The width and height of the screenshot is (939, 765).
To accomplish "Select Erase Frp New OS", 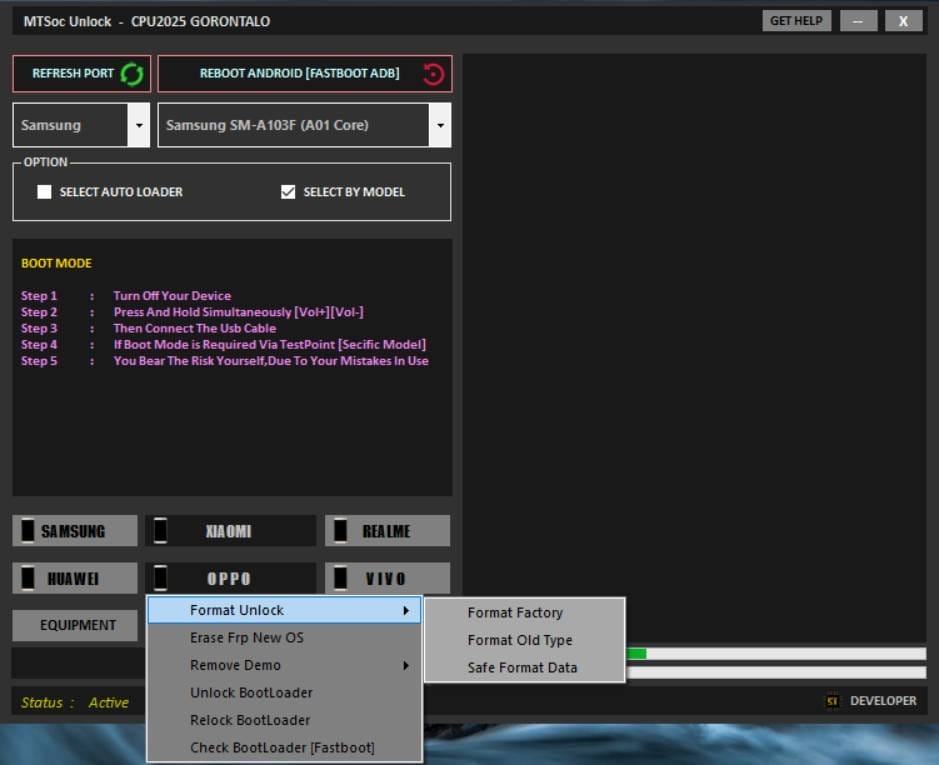I will click(247, 638).
